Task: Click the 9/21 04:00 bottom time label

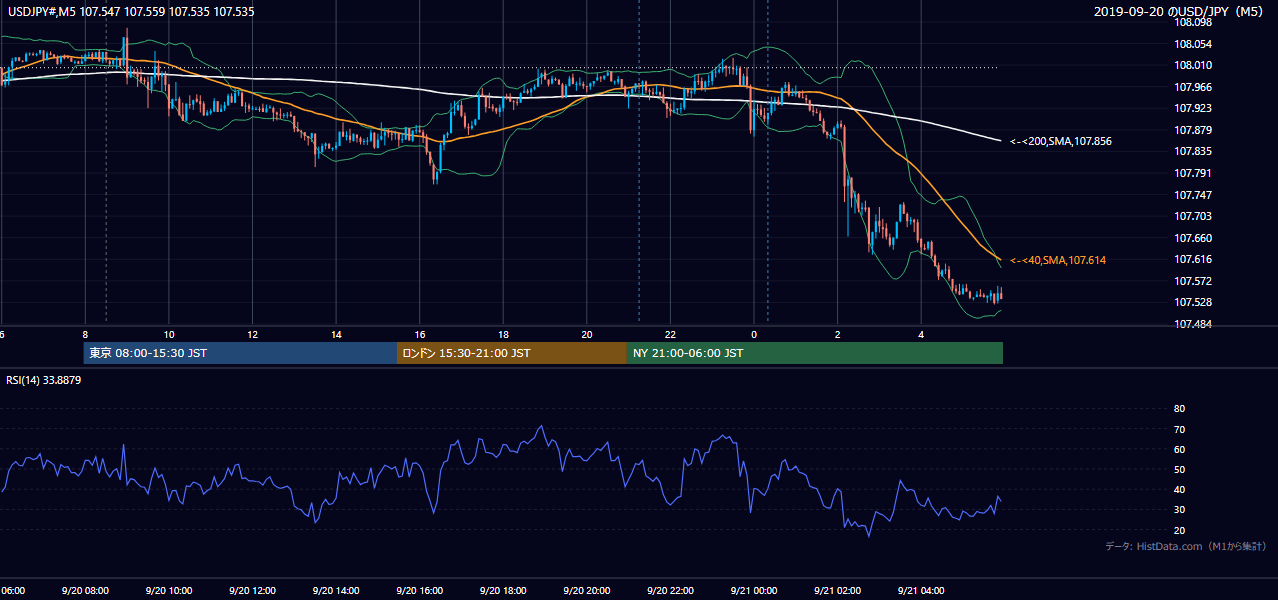Action: click(920, 591)
